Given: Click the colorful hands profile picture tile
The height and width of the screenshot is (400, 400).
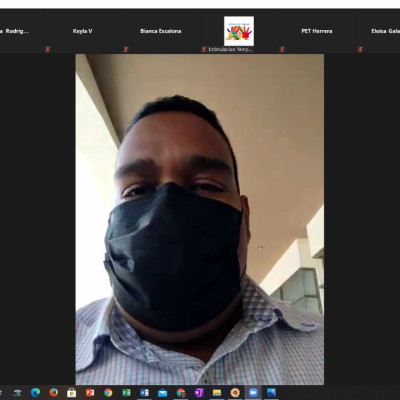Looking at the screenshot, I should [x=239, y=31].
